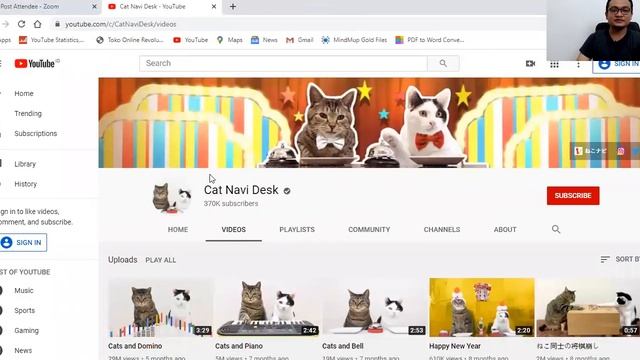Open the Maps bookmark
The height and width of the screenshot is (360, 640).
click(229, 40)
